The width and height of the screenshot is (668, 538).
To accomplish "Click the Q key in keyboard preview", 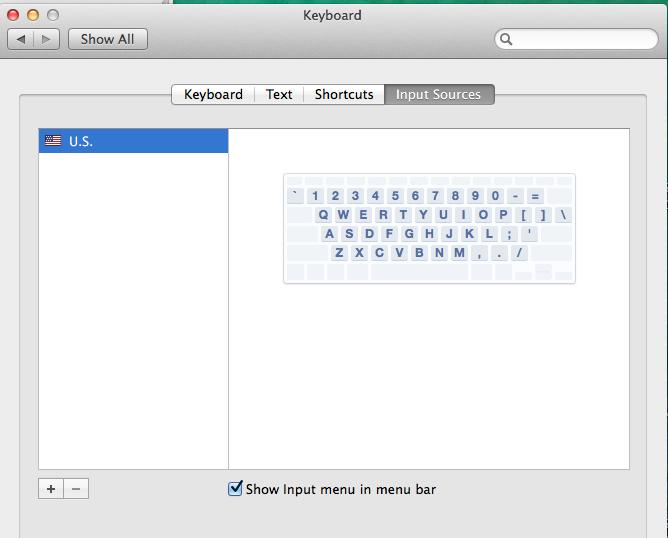I will 324,215.
